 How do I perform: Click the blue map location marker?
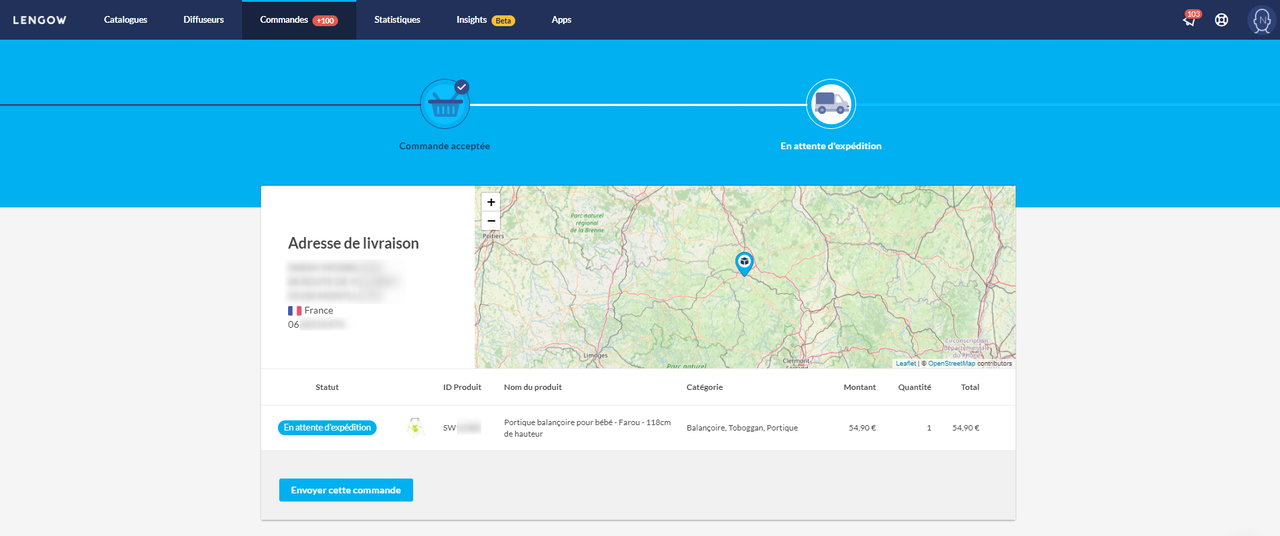[744, 263]
